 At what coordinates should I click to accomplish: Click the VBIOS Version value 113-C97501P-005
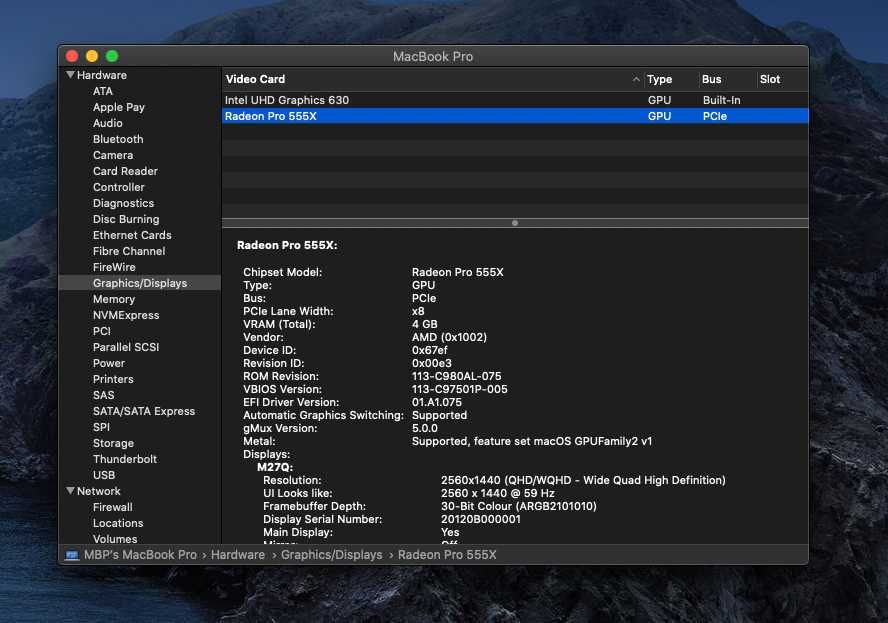point(460,389)
